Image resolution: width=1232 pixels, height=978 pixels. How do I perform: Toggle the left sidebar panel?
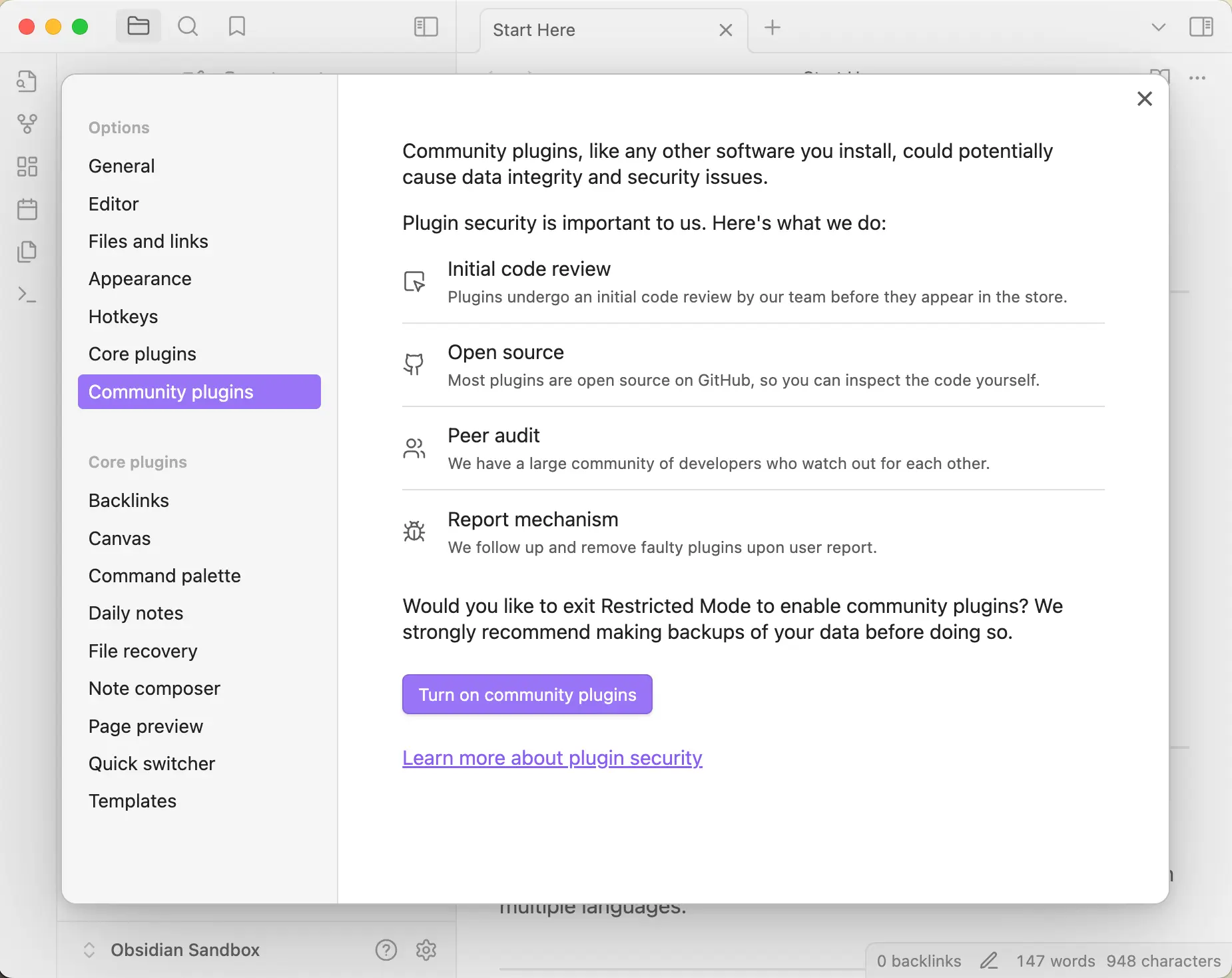(426, 27)
